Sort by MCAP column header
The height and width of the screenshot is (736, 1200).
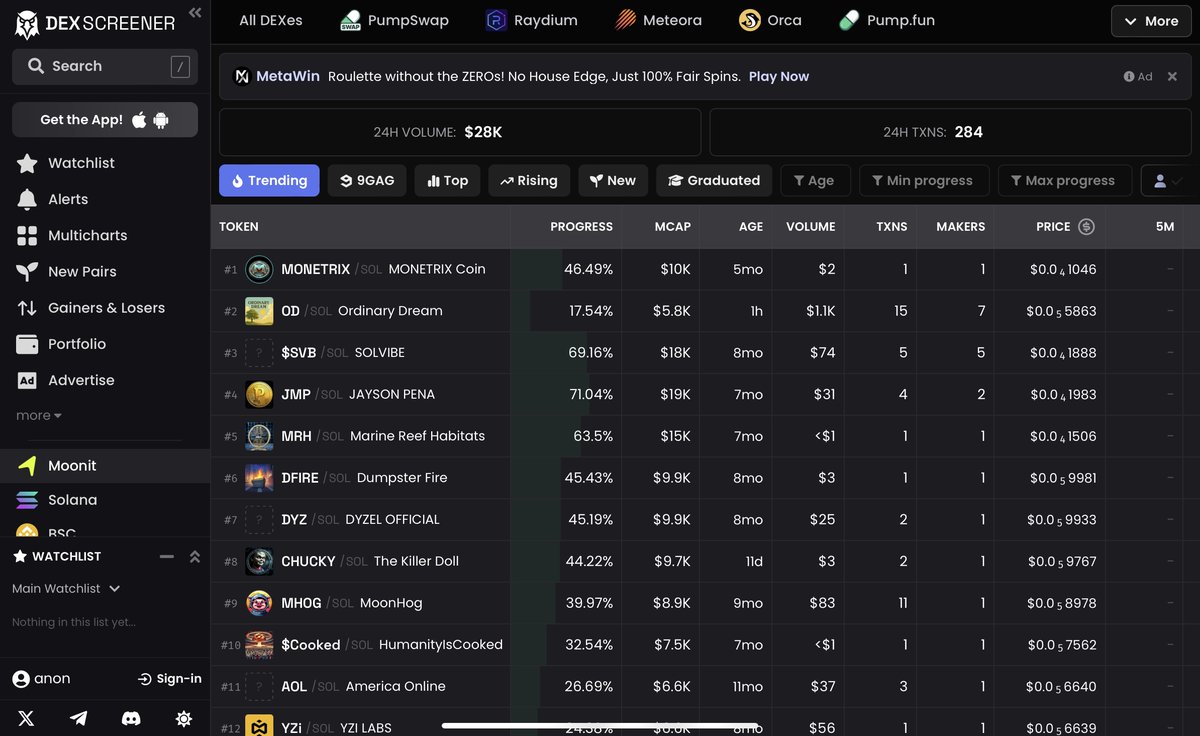pyautogui.click(x=672, y=227)
